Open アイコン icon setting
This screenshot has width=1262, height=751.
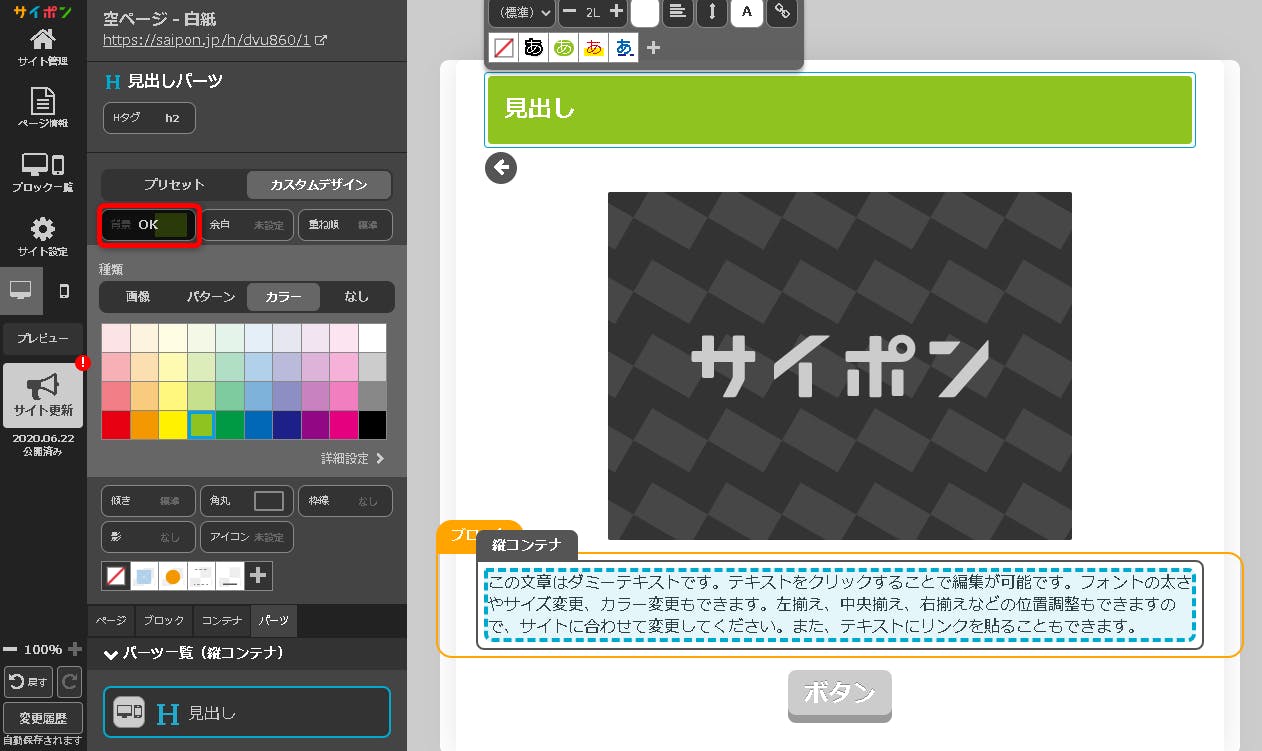(x=247, y=537)
